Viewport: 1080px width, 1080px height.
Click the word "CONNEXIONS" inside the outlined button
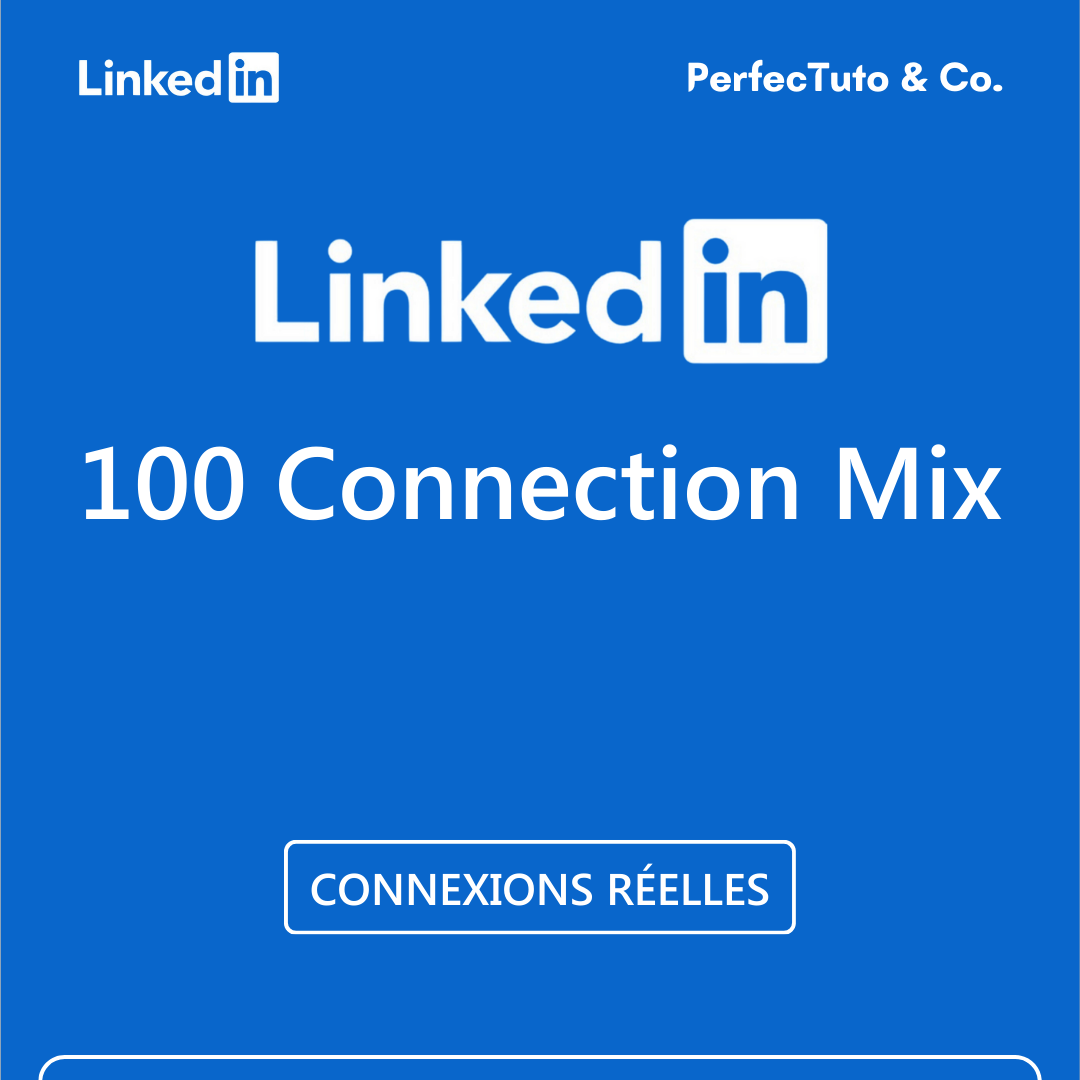pos(451,889)
